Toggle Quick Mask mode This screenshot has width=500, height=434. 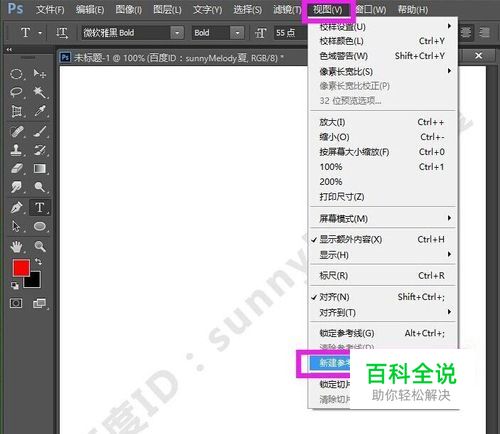(16, 303)
